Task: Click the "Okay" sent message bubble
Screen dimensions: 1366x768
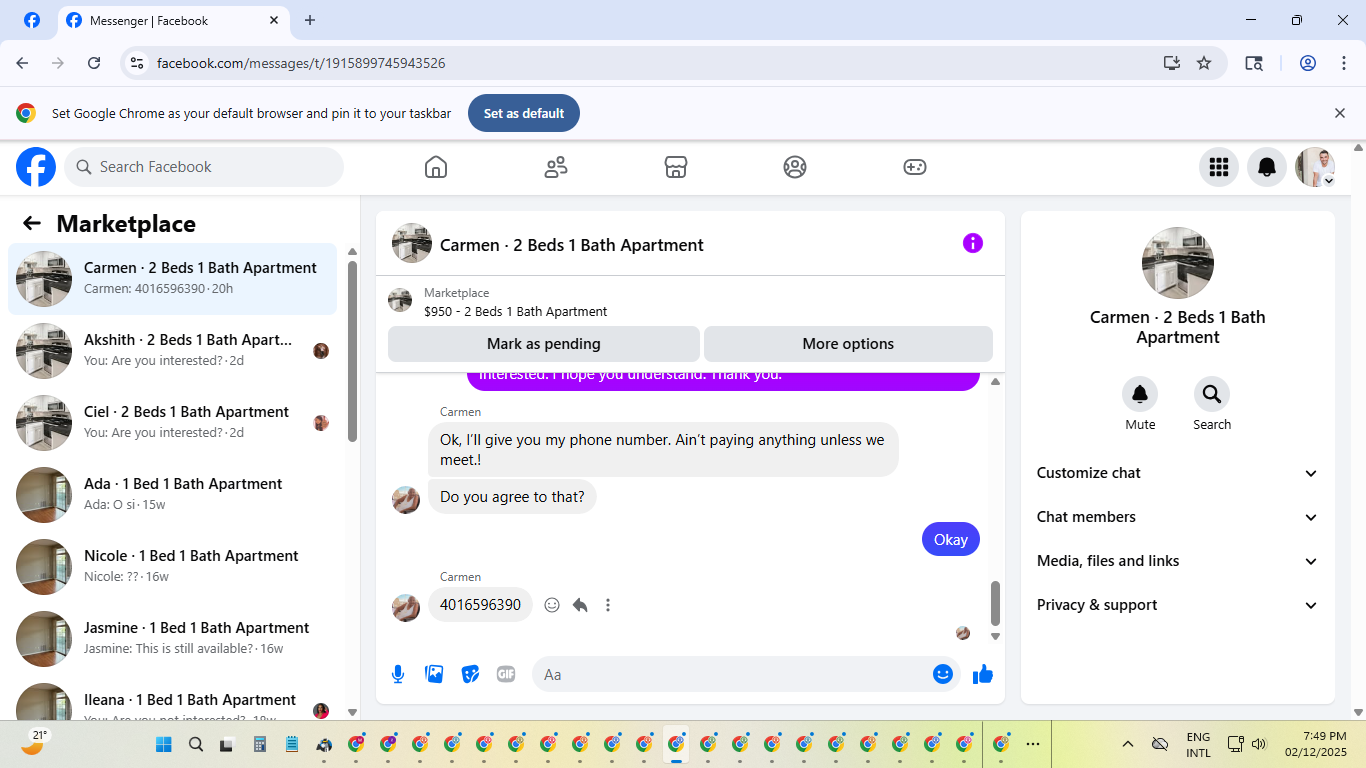Action: click(951, 539)
